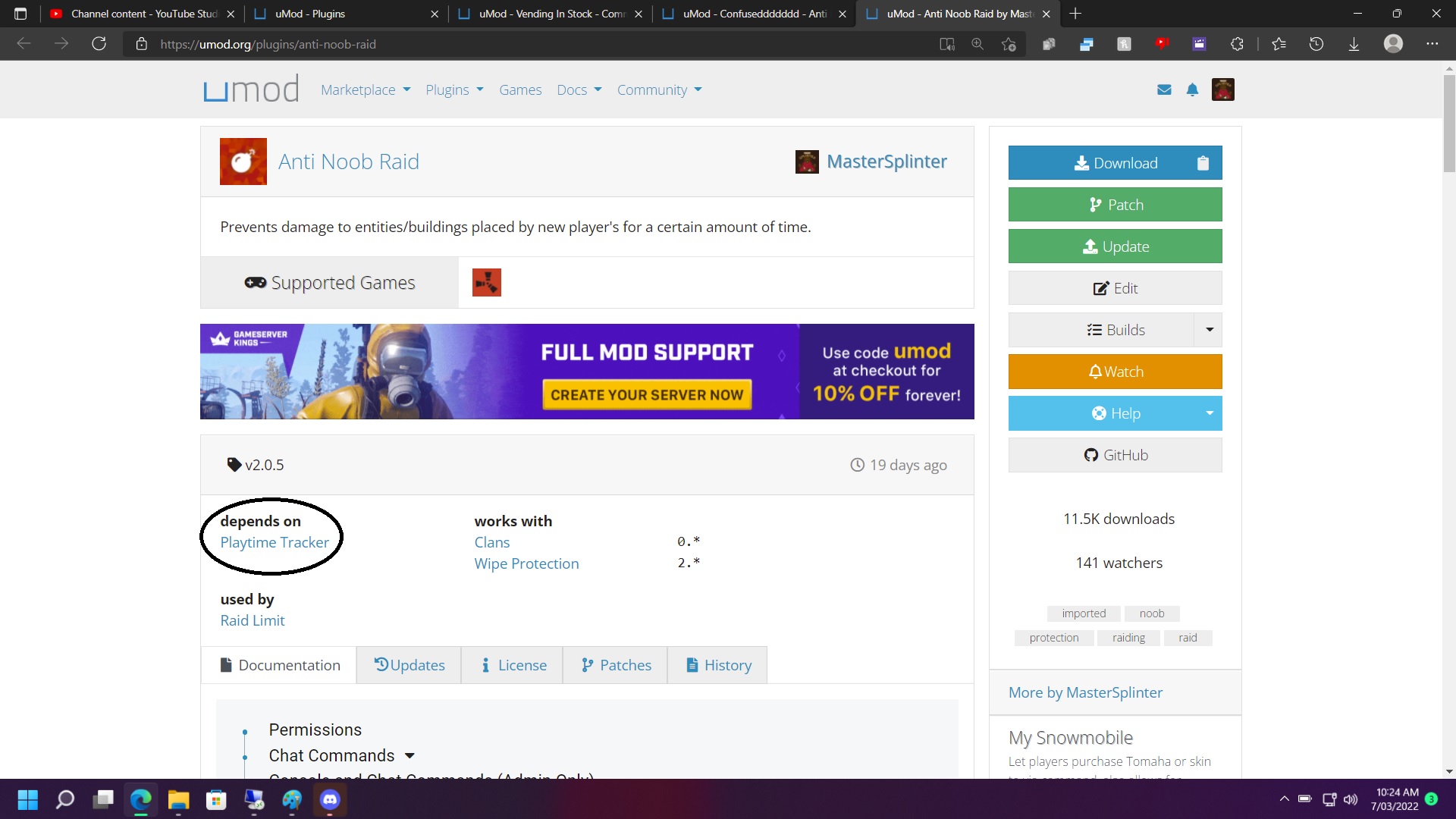This screenshot has width=1456, height=819.
Task: Switch to the Updates tab
Action: tap(408, 664)
